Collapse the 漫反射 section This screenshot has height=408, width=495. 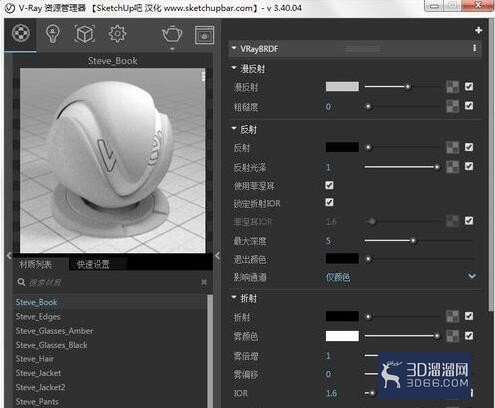tap(234, 68)
